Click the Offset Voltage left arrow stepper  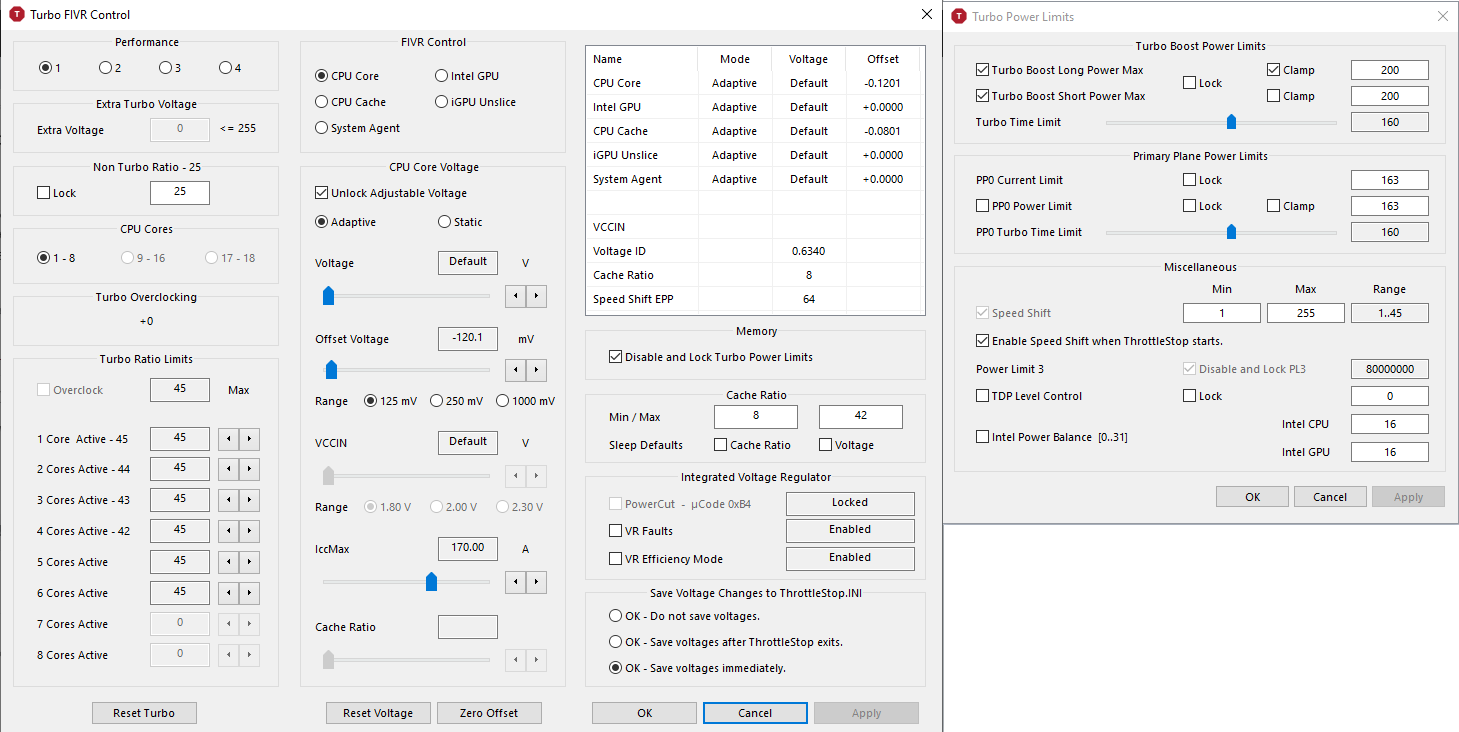pyautogui.click(x=517, y=370)
